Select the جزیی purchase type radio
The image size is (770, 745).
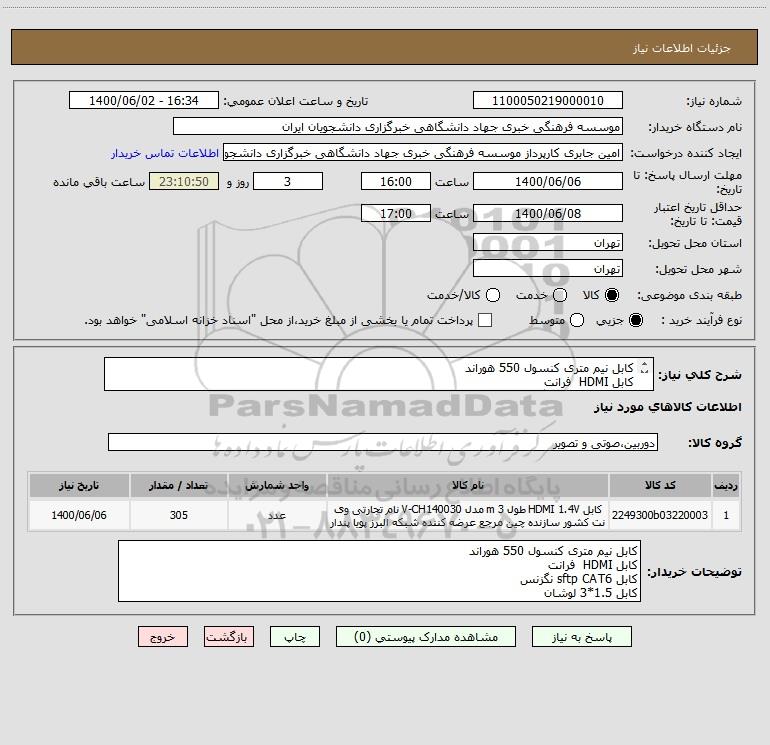[636, 320]
